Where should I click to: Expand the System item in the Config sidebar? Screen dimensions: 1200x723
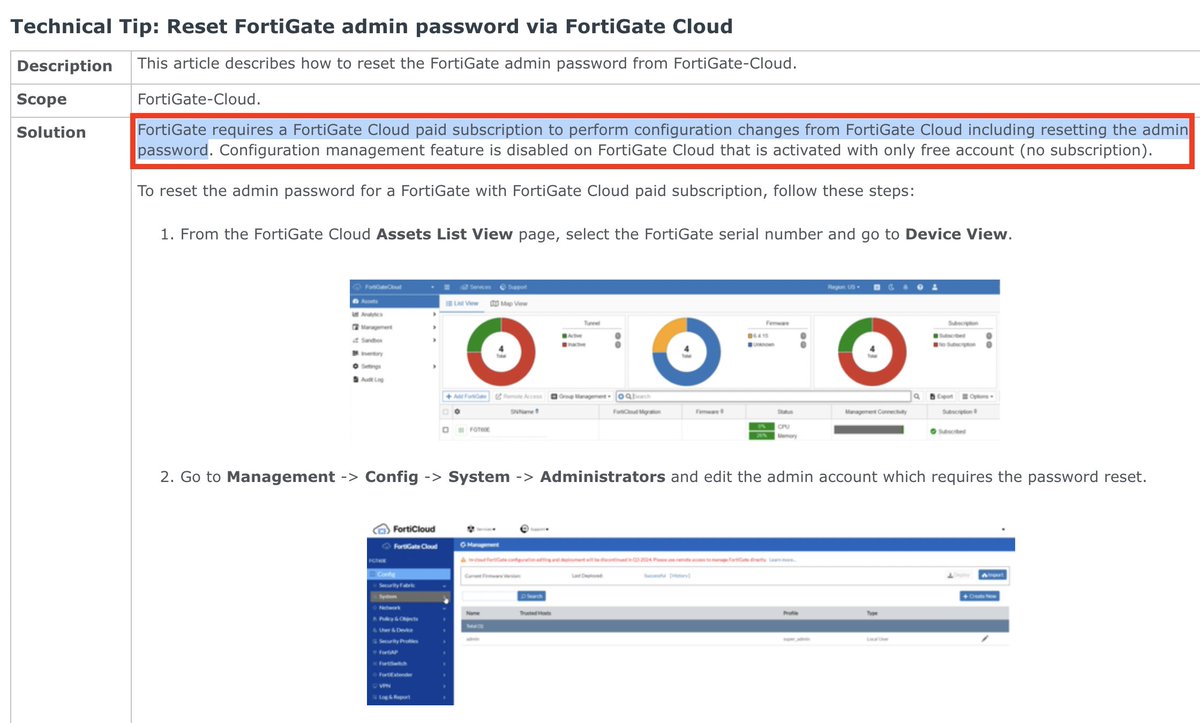[410, 596]
